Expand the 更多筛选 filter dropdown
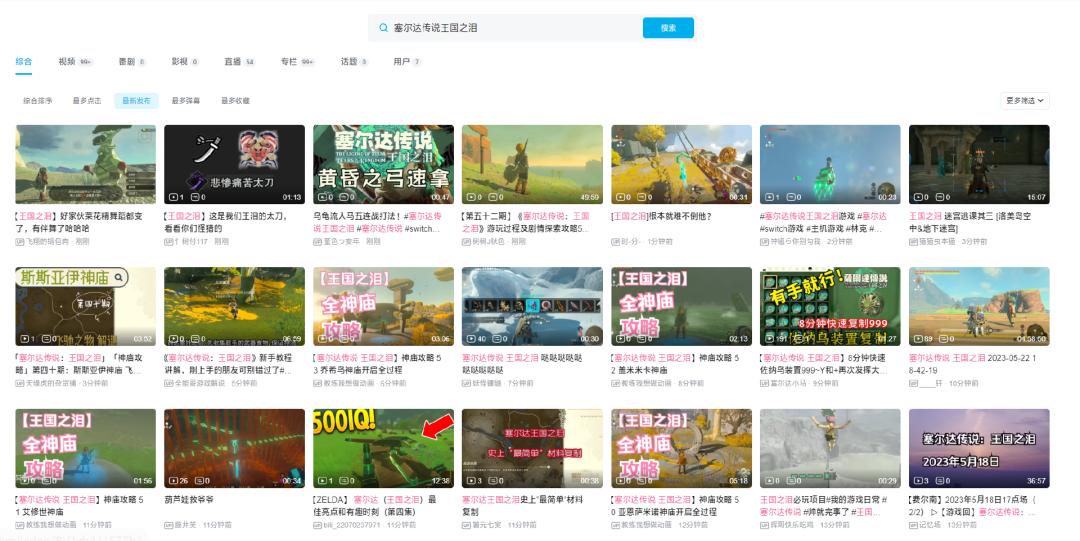The width and height of the screenshot is (1080, 541). (1025, 101)
